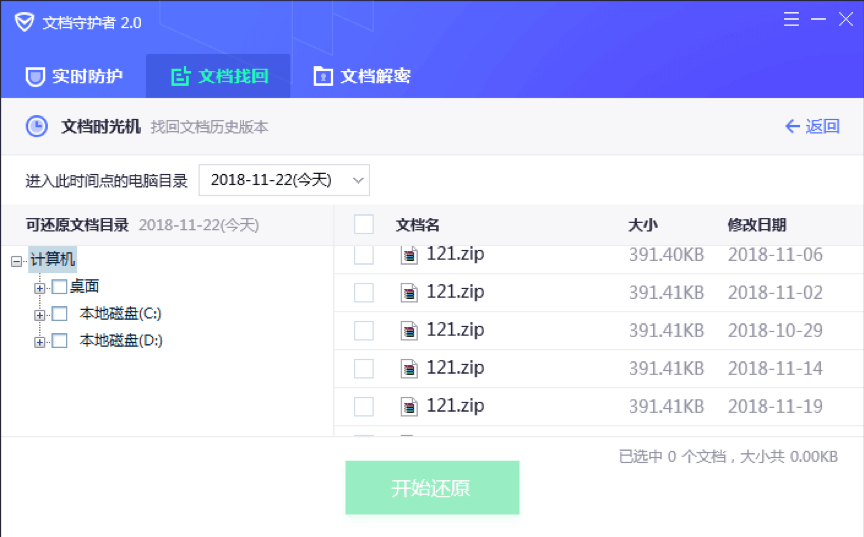Image resolution: width=864 pixels, height=537 pixels.
Task: Click the 文档时光机 clock icon
Action: pos(36,127)
